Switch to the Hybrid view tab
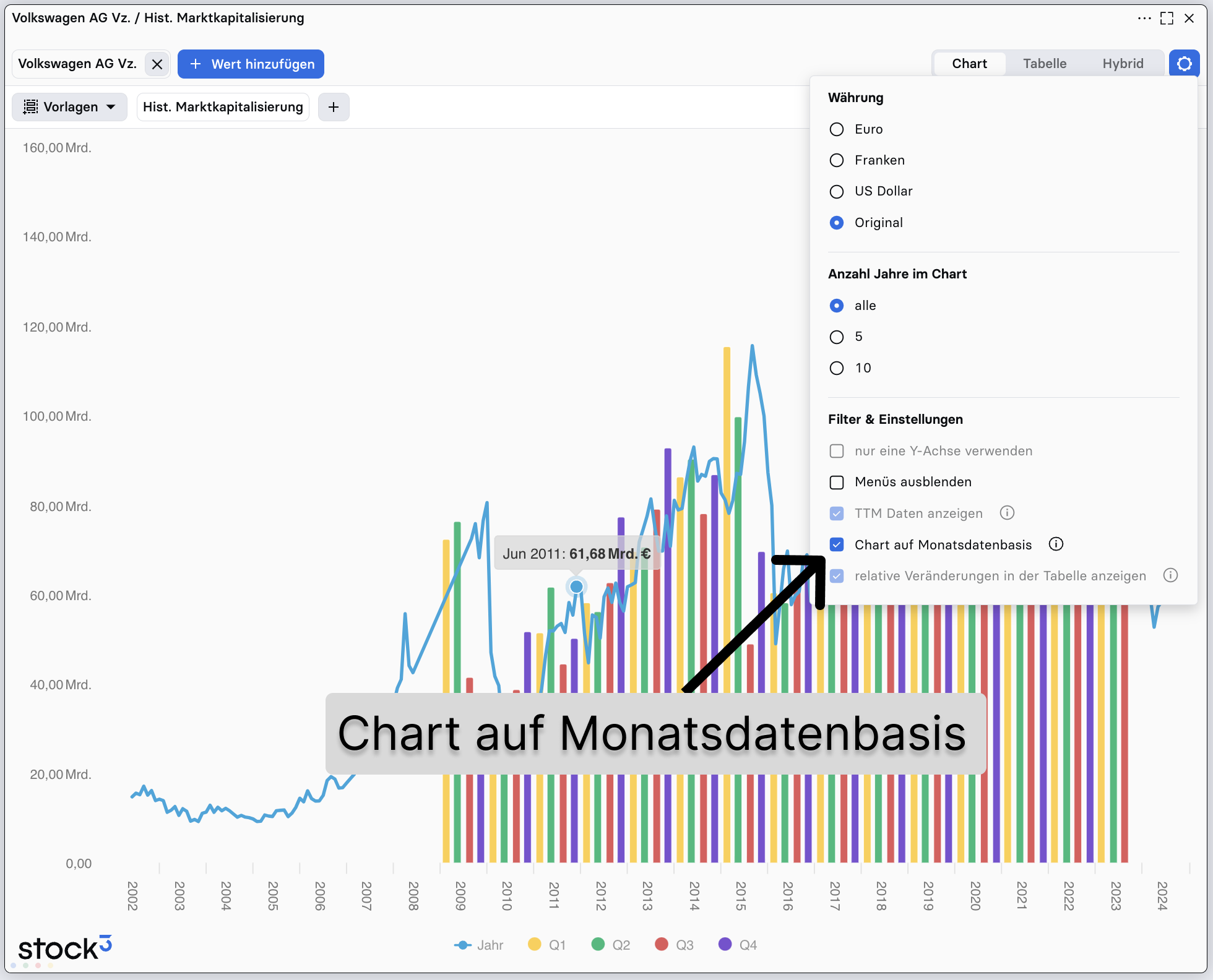 pos(1123,64)
